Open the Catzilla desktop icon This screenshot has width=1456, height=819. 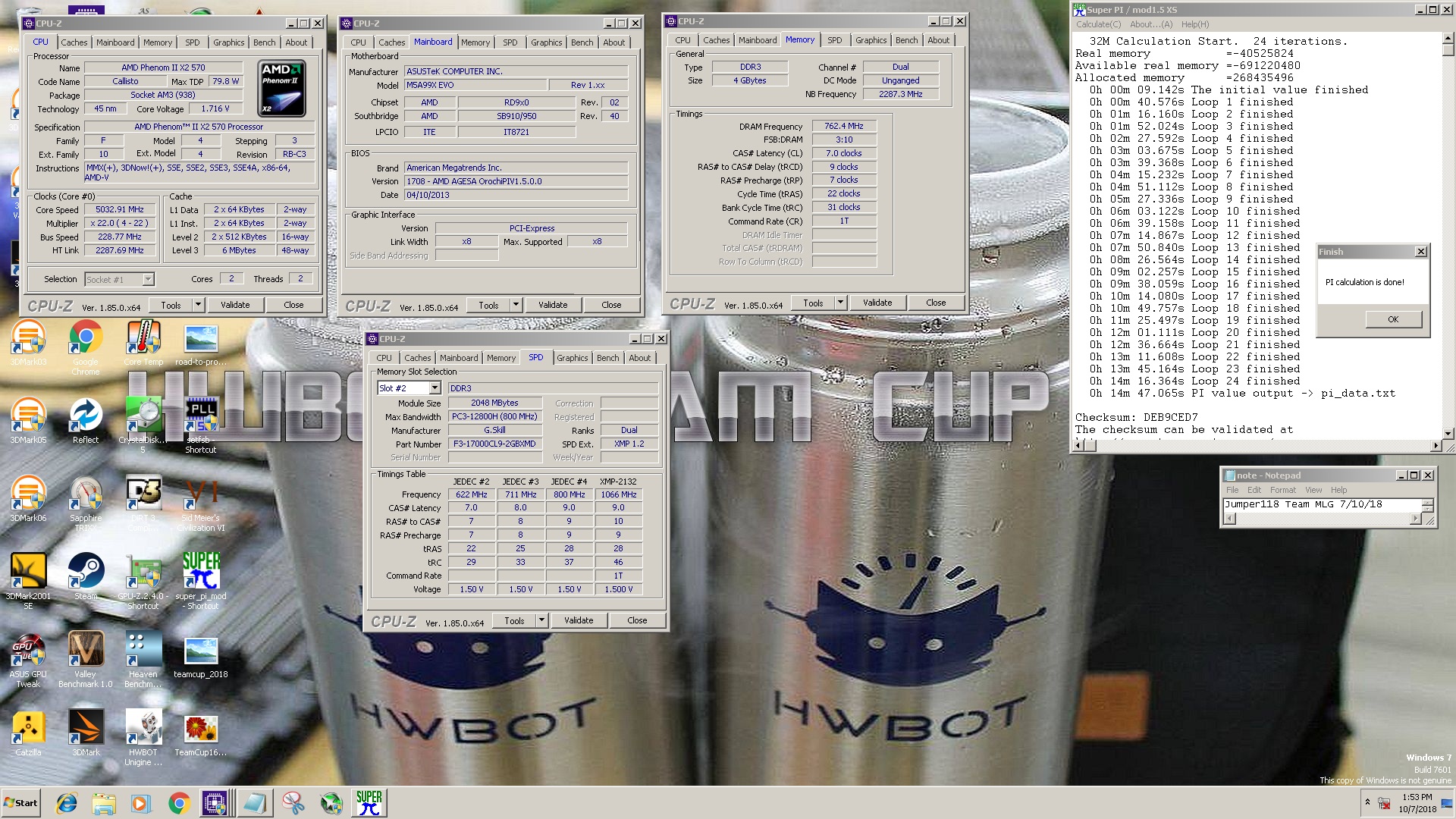(x=28, y=733)
